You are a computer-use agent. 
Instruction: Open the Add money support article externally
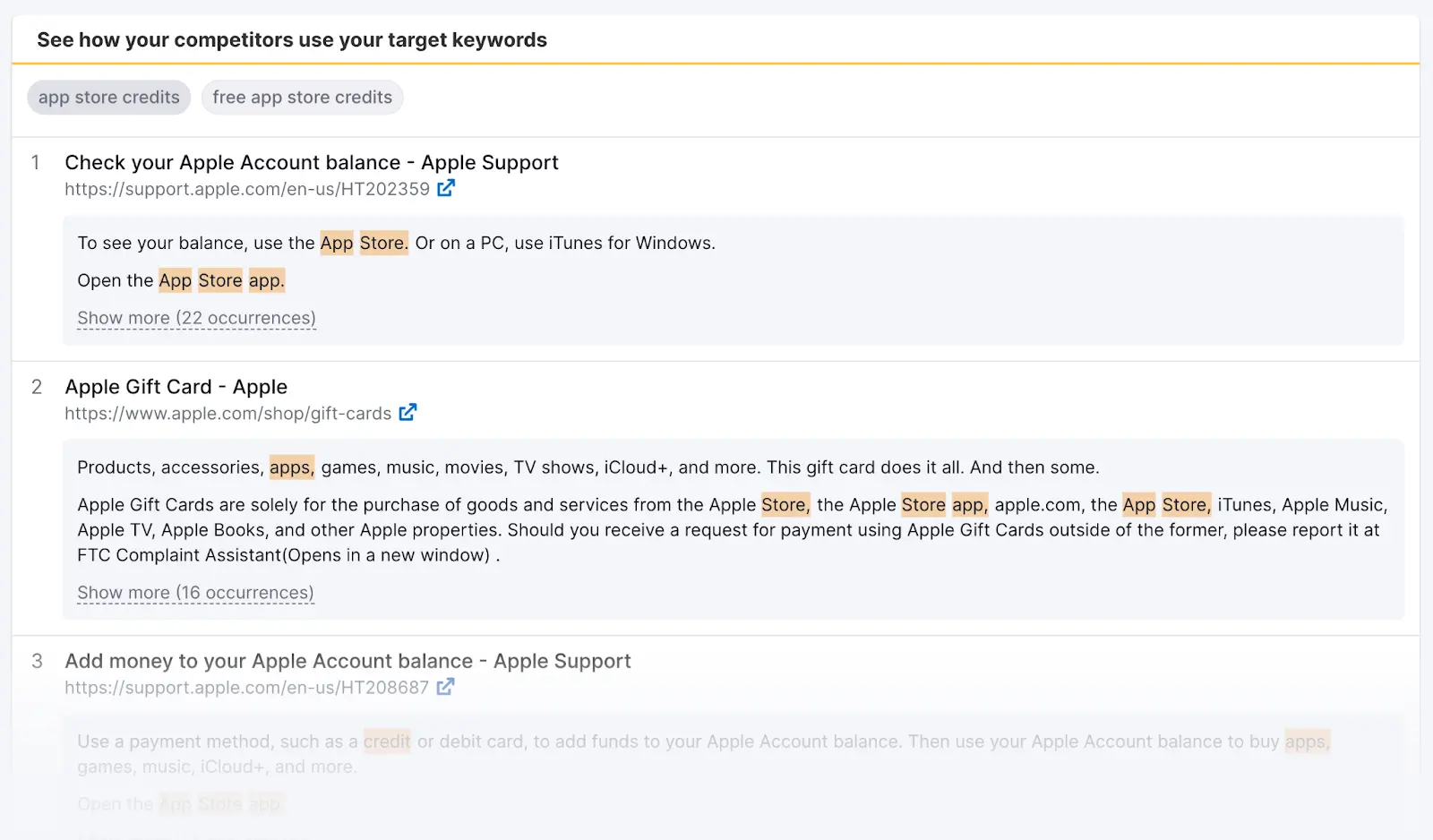(x=446, y=687)
